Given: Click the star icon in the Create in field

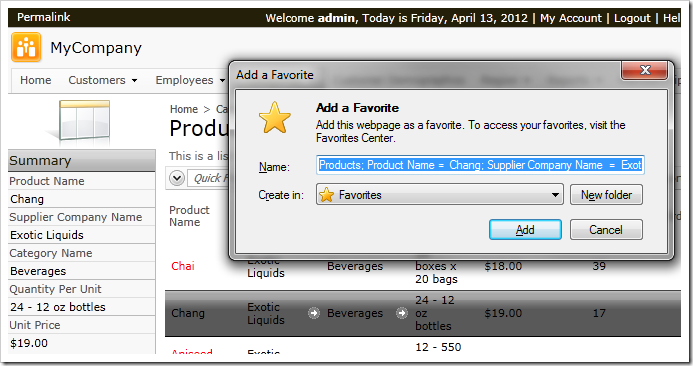Looking at the screenshot, I should (x=326, y=194).
